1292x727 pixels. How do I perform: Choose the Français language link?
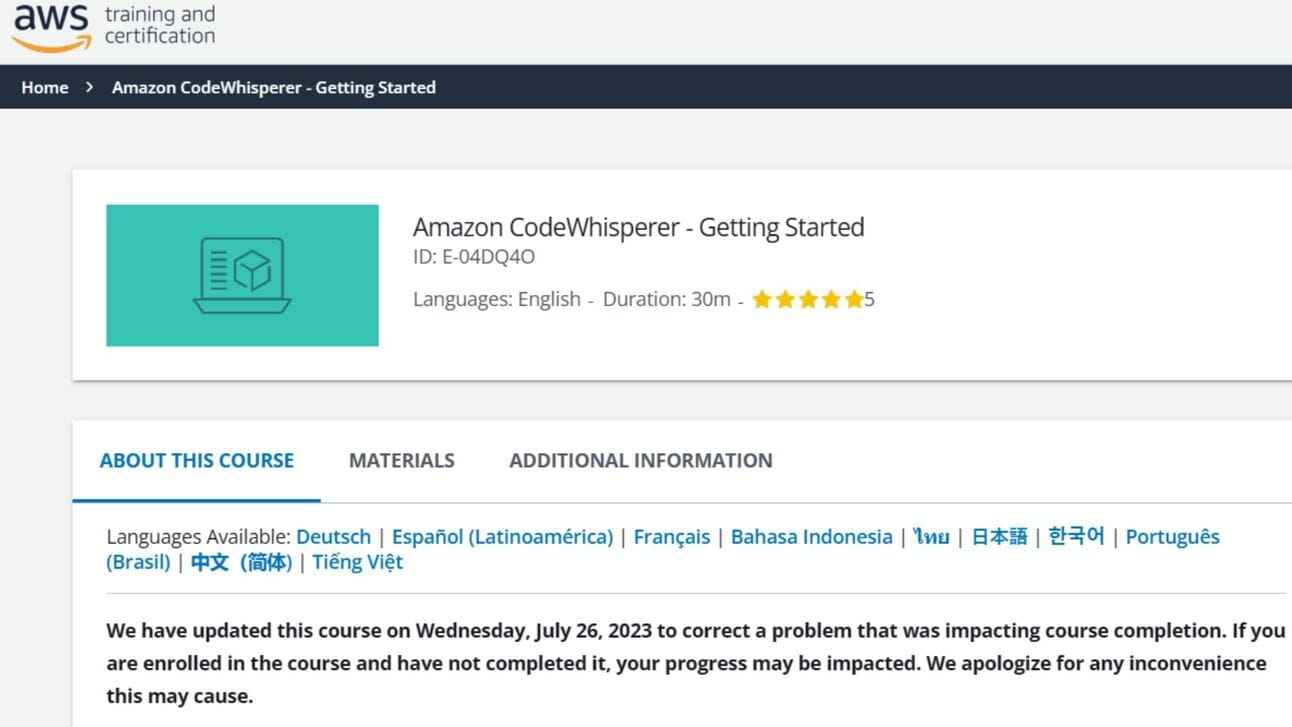coord(671,537)
